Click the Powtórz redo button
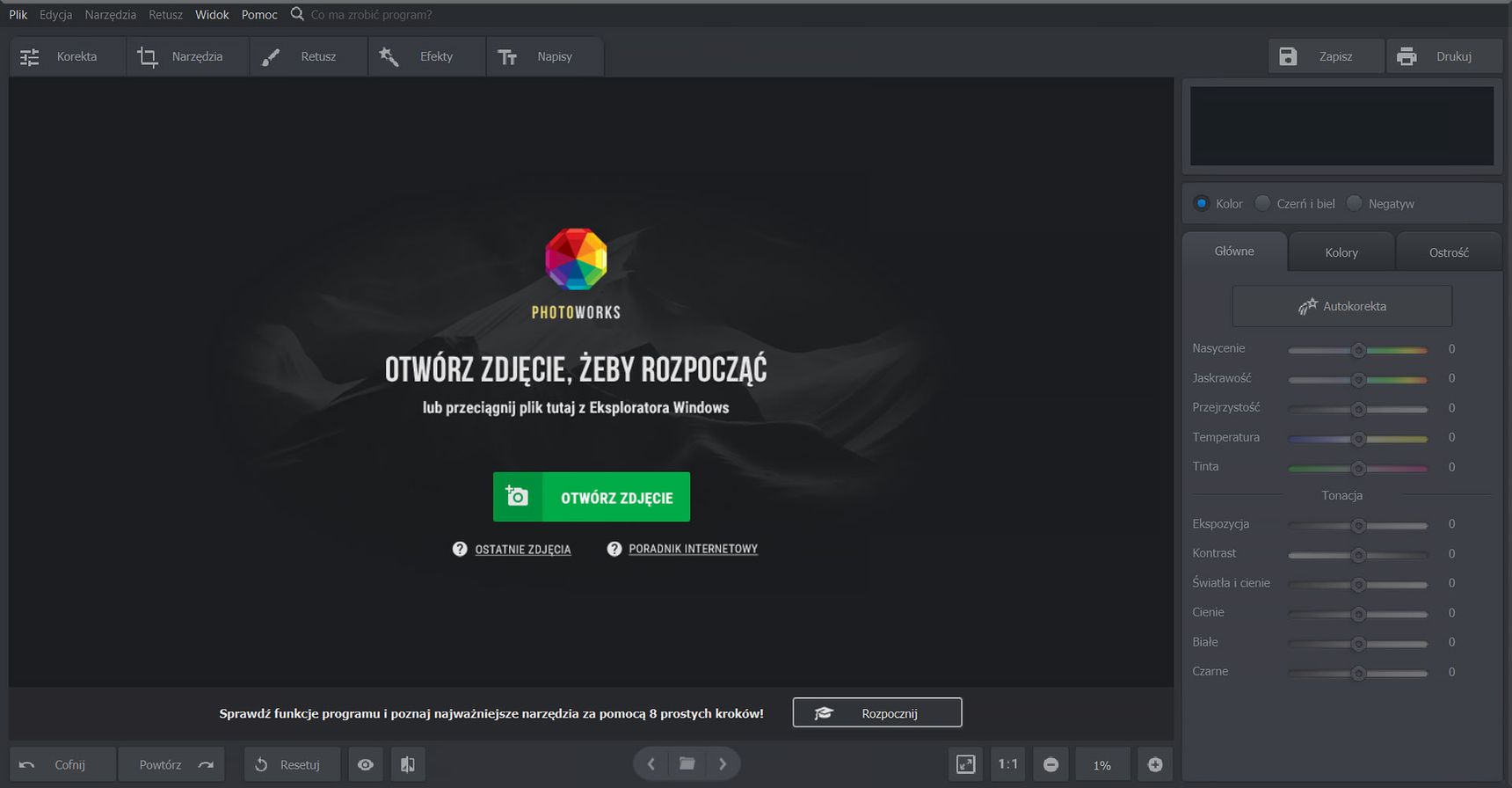This screenshot has width=1512, height=788. pos(171,764)
